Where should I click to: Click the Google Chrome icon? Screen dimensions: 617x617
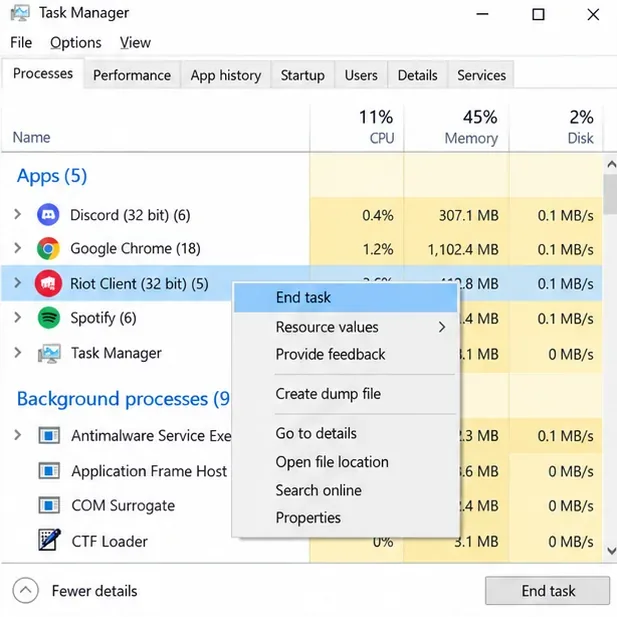pyautogui.click(x=48, y=249)
